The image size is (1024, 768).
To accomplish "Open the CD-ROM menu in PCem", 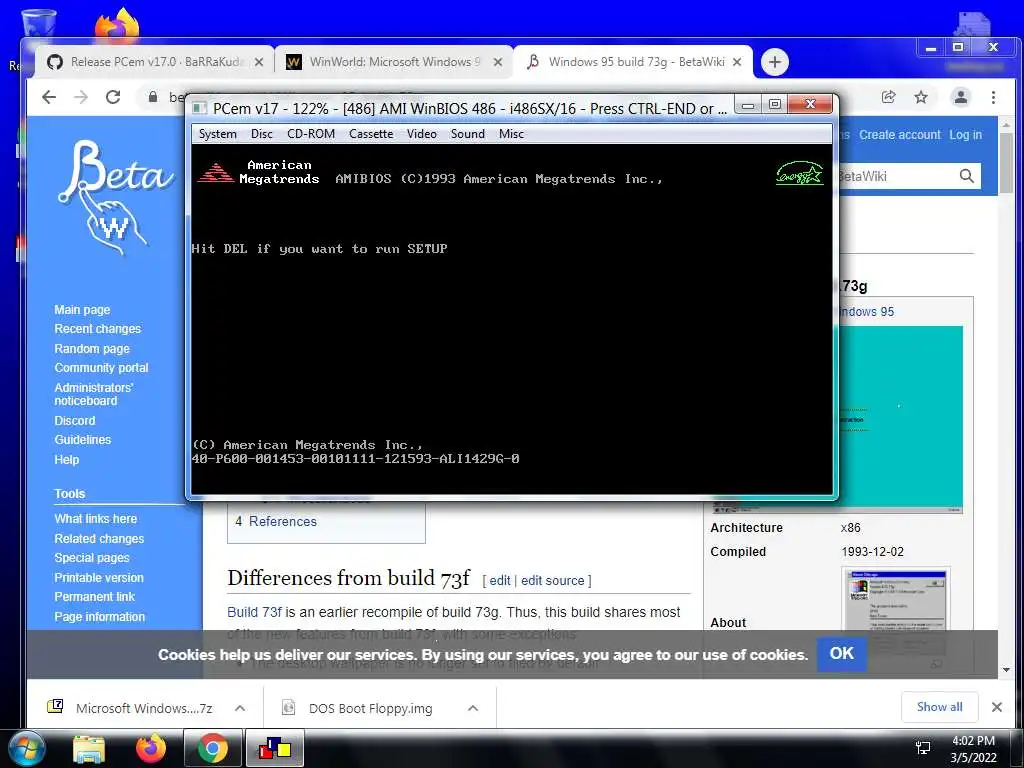I will click(311, 134).
